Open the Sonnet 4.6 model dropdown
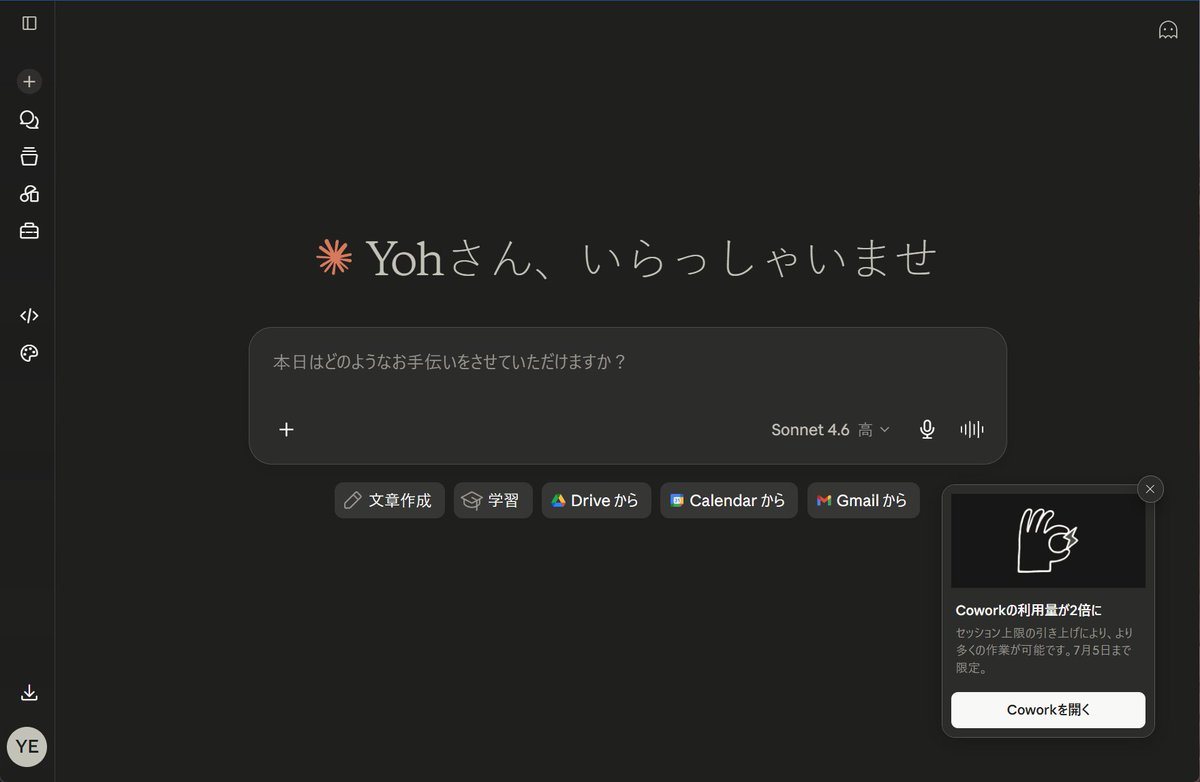Screen dimensions: 1200x782 [830, 430]
